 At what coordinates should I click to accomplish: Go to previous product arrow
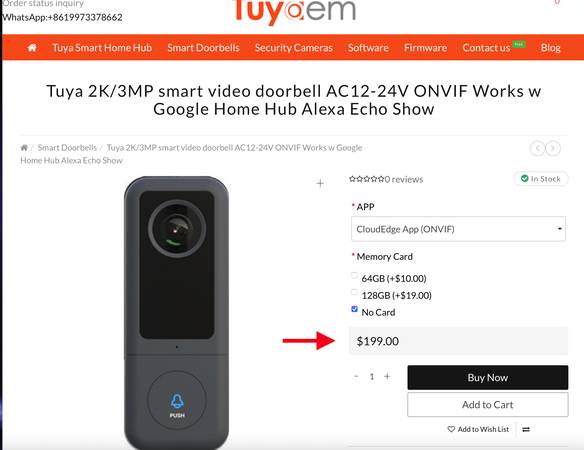click(x=537, y=148)
